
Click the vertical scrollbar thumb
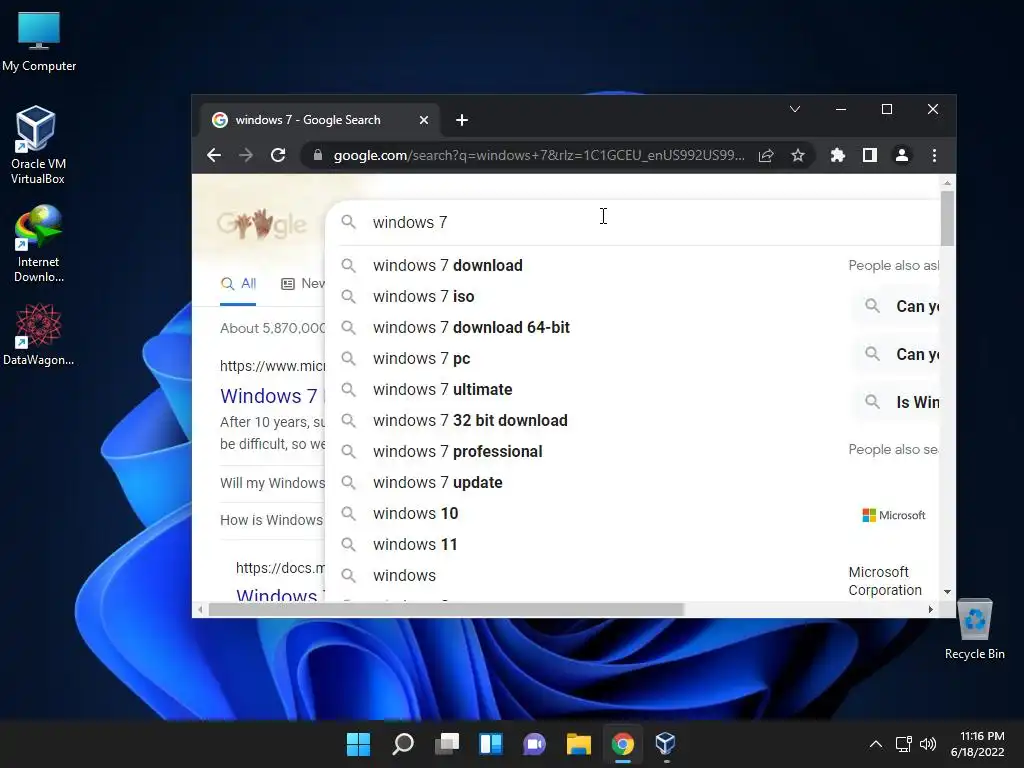(x=948, y=219)
